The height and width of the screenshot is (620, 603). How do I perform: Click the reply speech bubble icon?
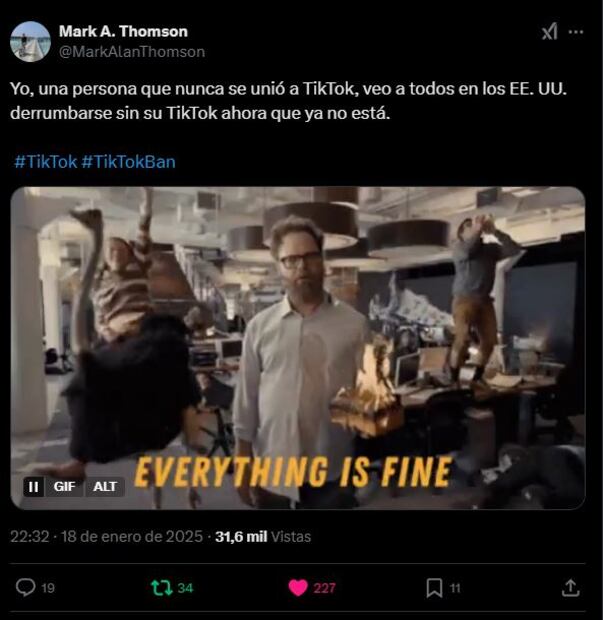(26, 588)
